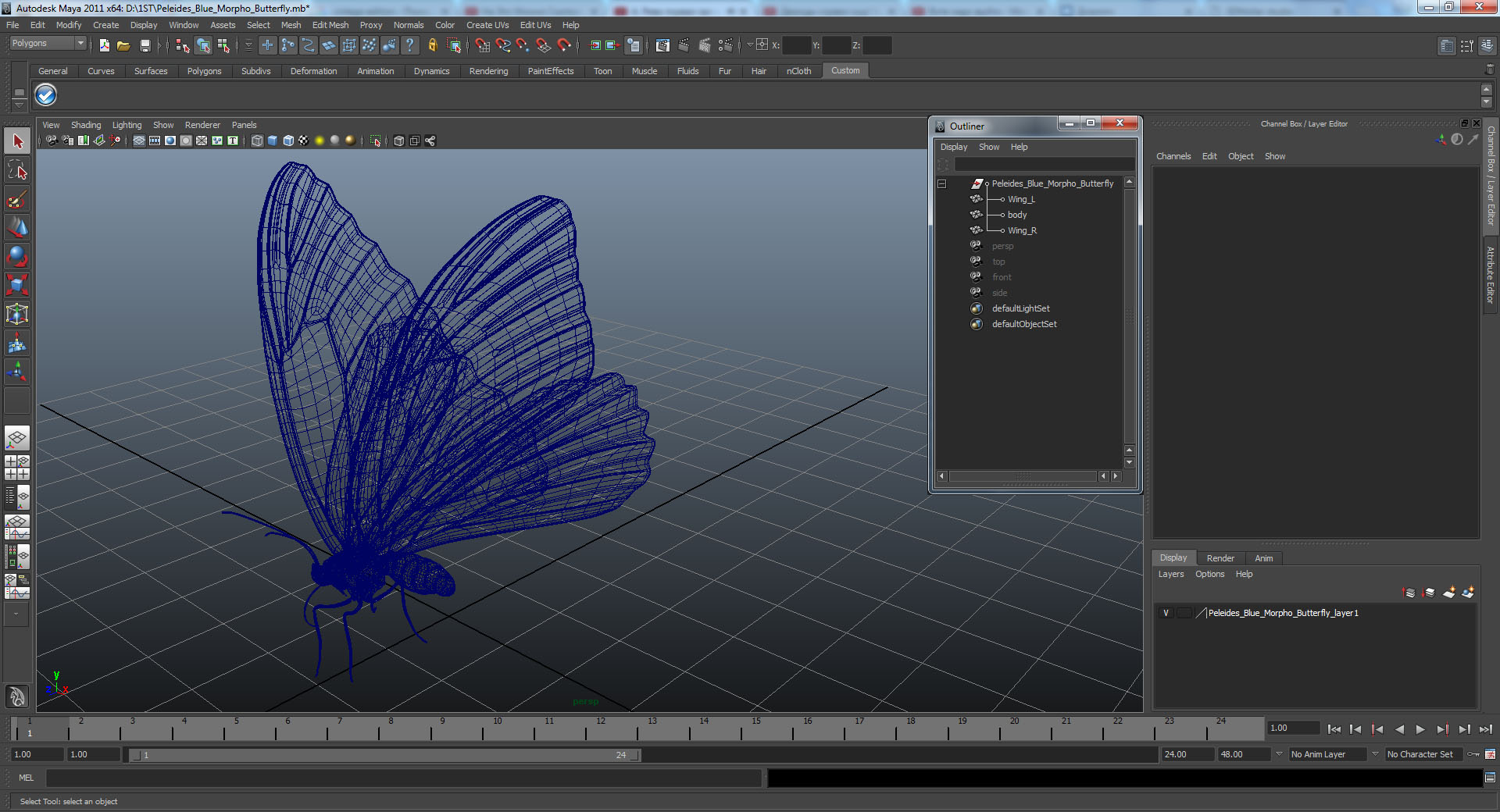Viewport: 1500px width, 812px height.
Task: Enable textured display checker icon
Action: click(x=304, y=141)
